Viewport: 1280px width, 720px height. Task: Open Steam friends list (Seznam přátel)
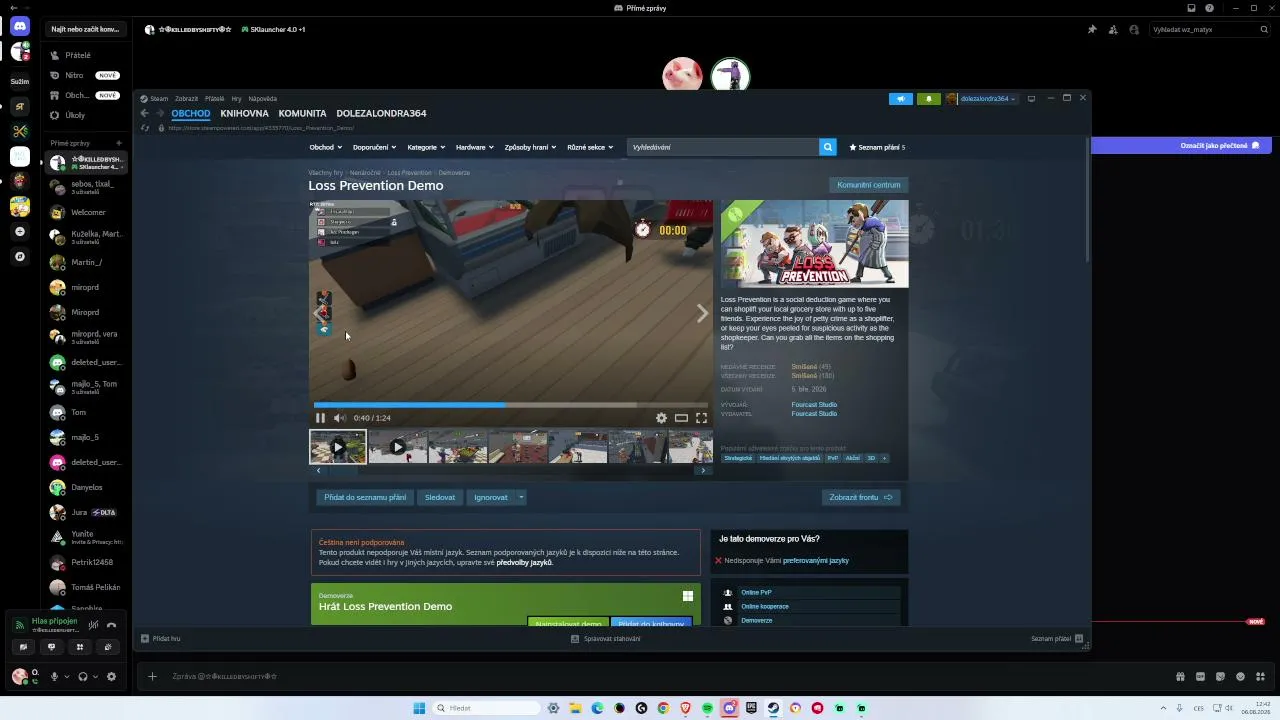coord(1058,639)
